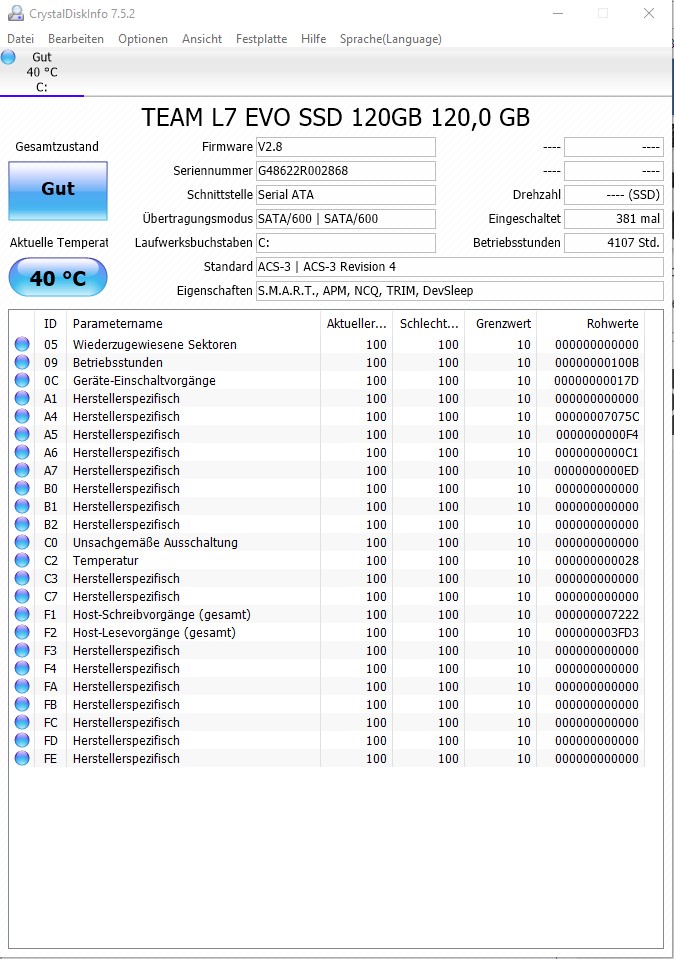This screenshot has width=674, height=959.
Task: Open the Hilfe menu
Action: 313,39
